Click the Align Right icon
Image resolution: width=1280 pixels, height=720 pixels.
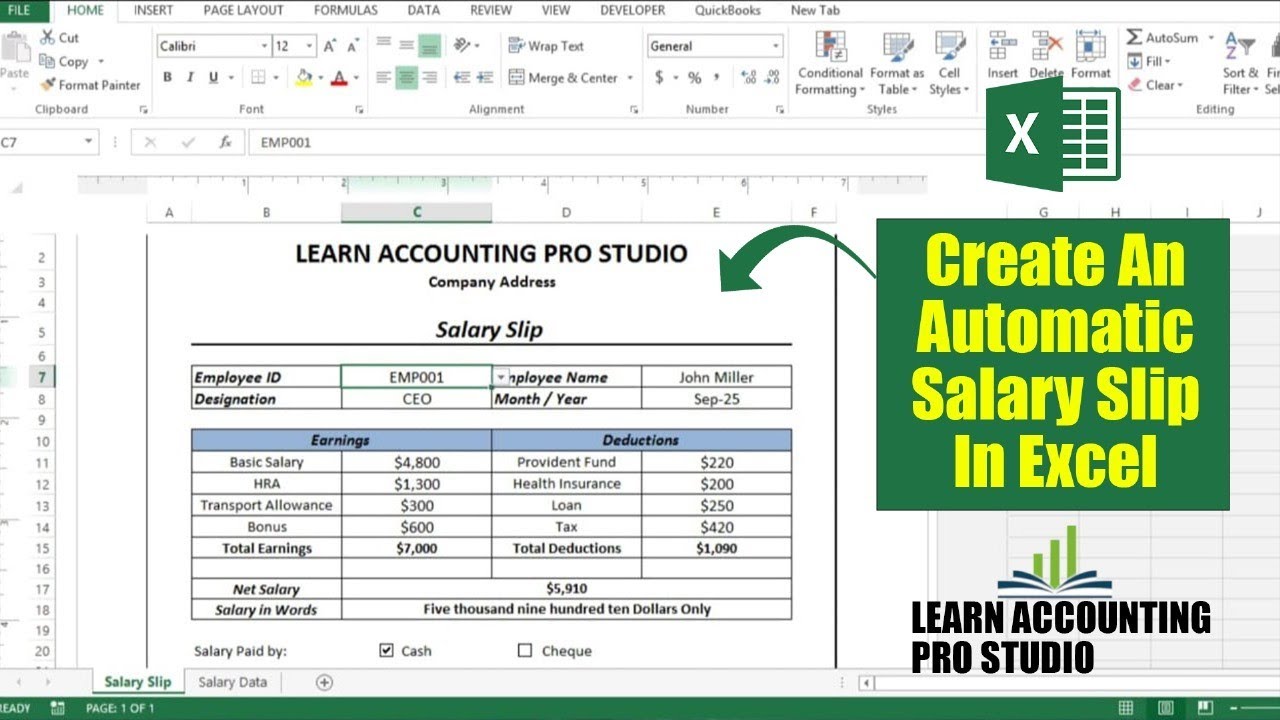pyautogui.click(x=429, y=78)
